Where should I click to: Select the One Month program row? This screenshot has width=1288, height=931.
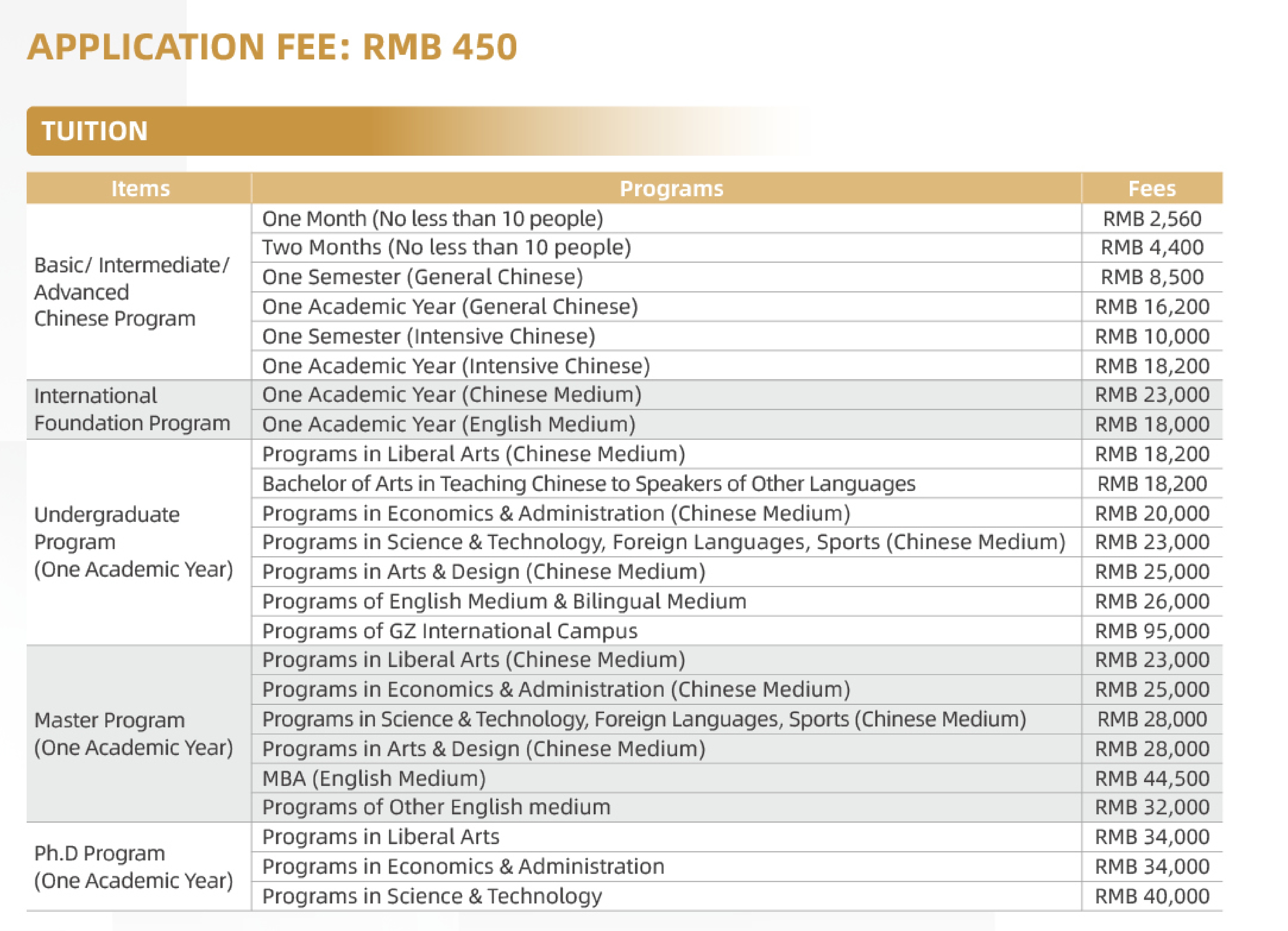point(432,219)
